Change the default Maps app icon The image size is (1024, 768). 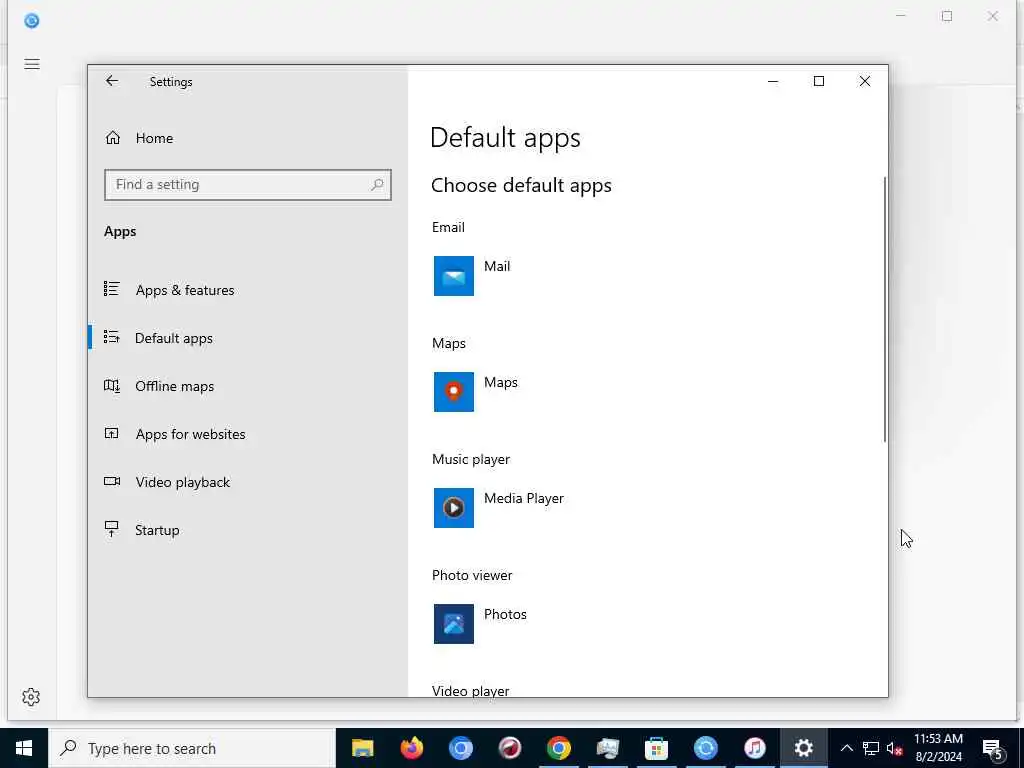click(x=454, y=392)
